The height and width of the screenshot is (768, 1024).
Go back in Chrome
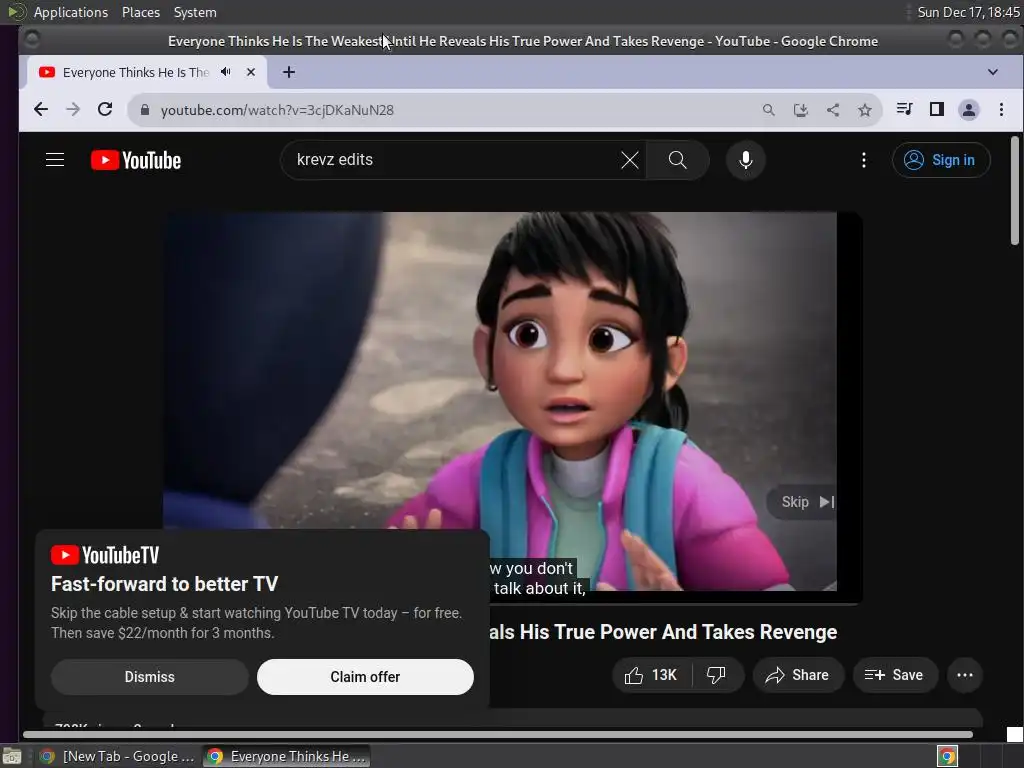click(x=41, y=110)
